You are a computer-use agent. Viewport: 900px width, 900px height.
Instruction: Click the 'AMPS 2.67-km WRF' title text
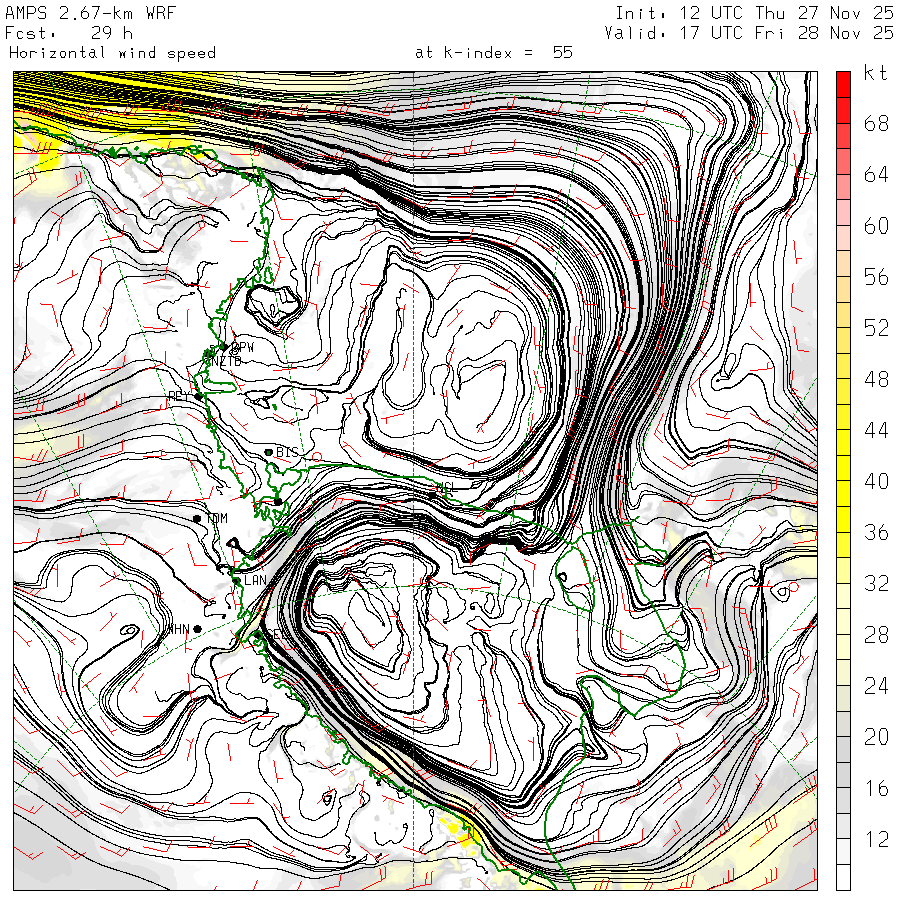[90, 13]
